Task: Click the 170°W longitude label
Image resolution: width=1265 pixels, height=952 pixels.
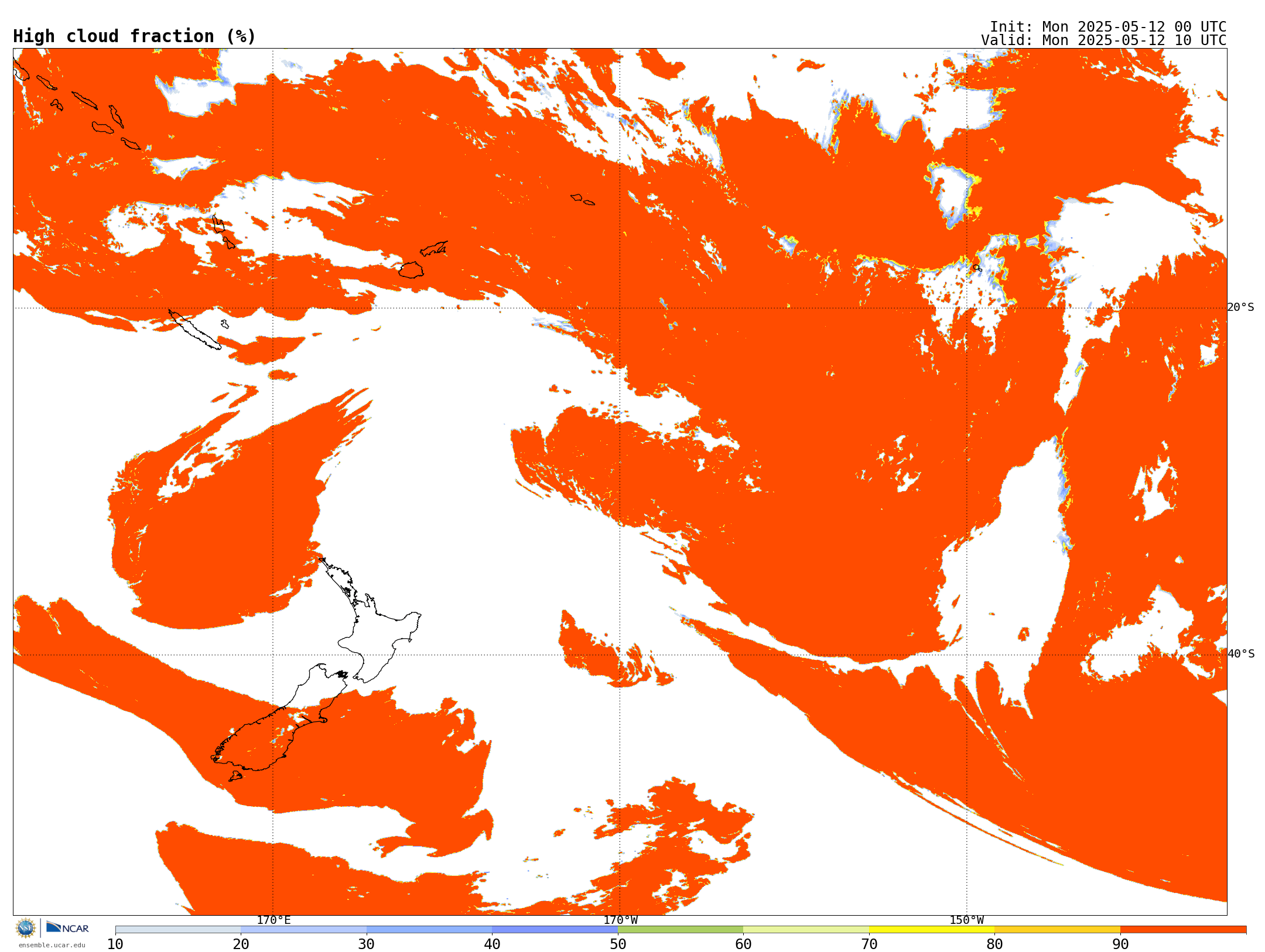Action: coord(621,920)
